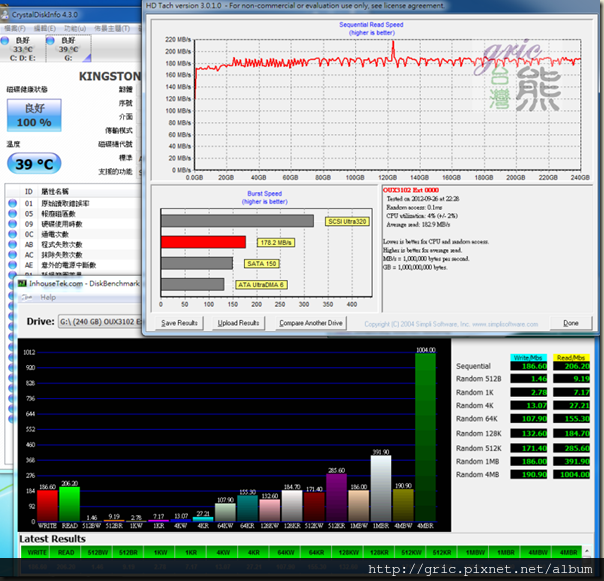604x581 pixels.
Task: Click the 512BW header in Latest Results
Action: pos(97,552)
